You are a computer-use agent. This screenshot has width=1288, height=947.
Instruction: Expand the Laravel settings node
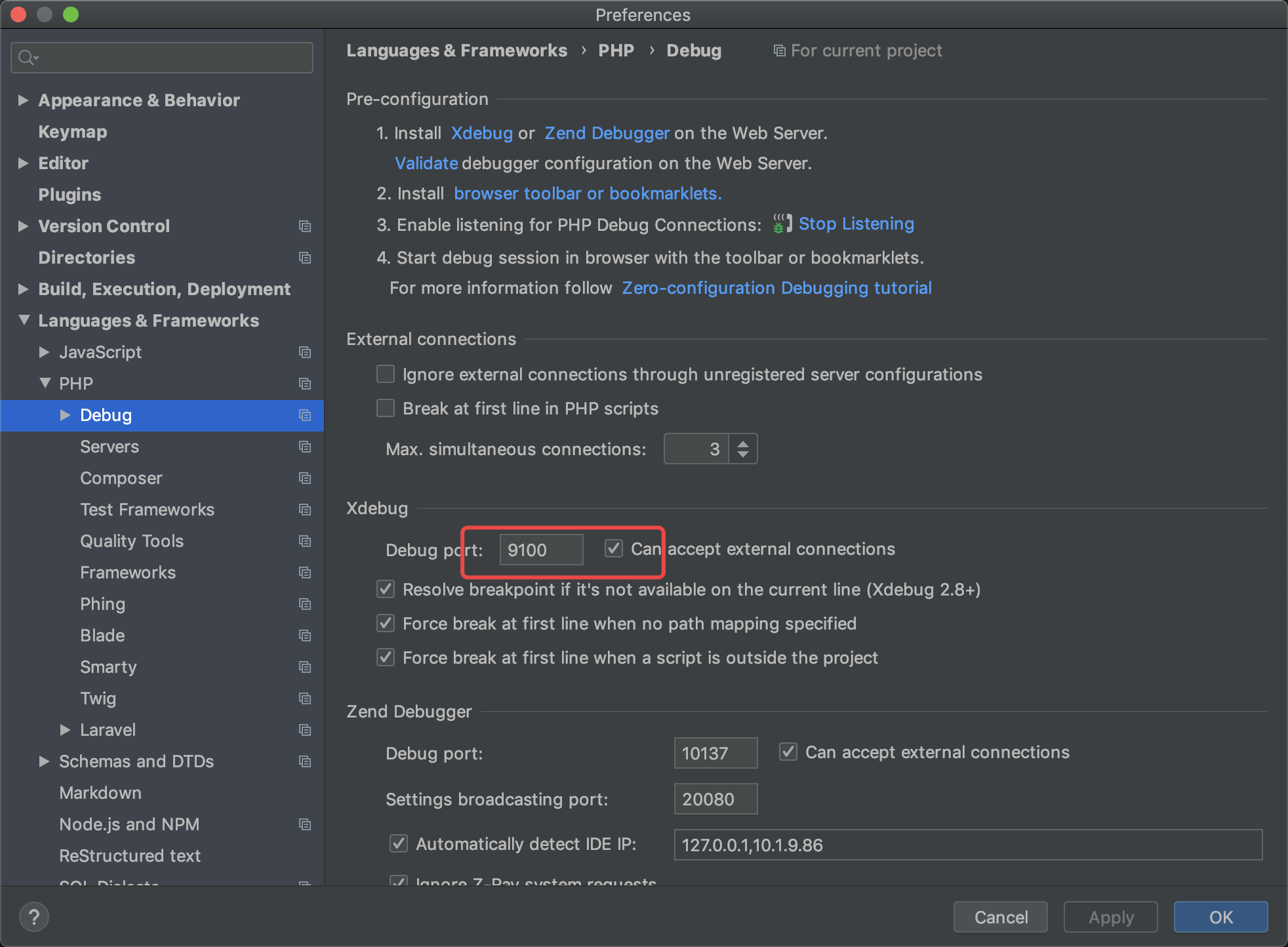coord(65,730)
